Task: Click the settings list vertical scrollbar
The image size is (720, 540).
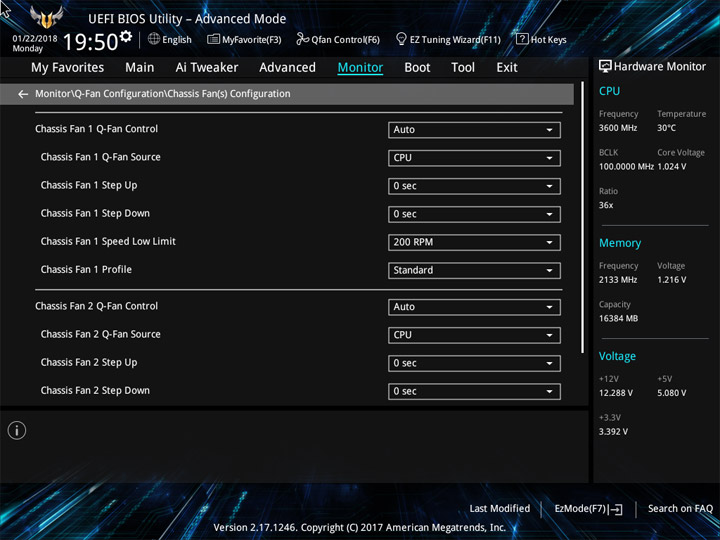Action: point(583,218)
